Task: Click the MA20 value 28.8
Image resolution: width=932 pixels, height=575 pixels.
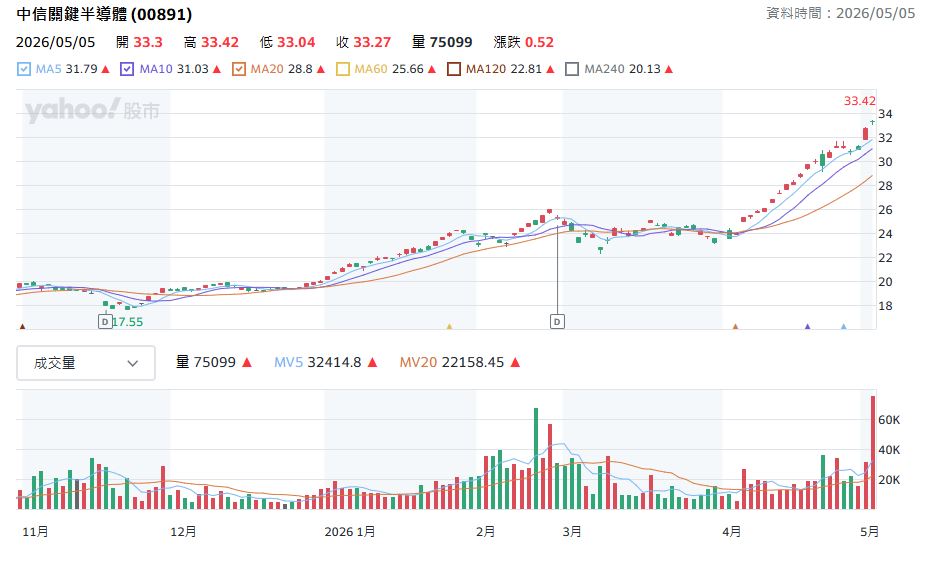Action: [x=300, y=69]
